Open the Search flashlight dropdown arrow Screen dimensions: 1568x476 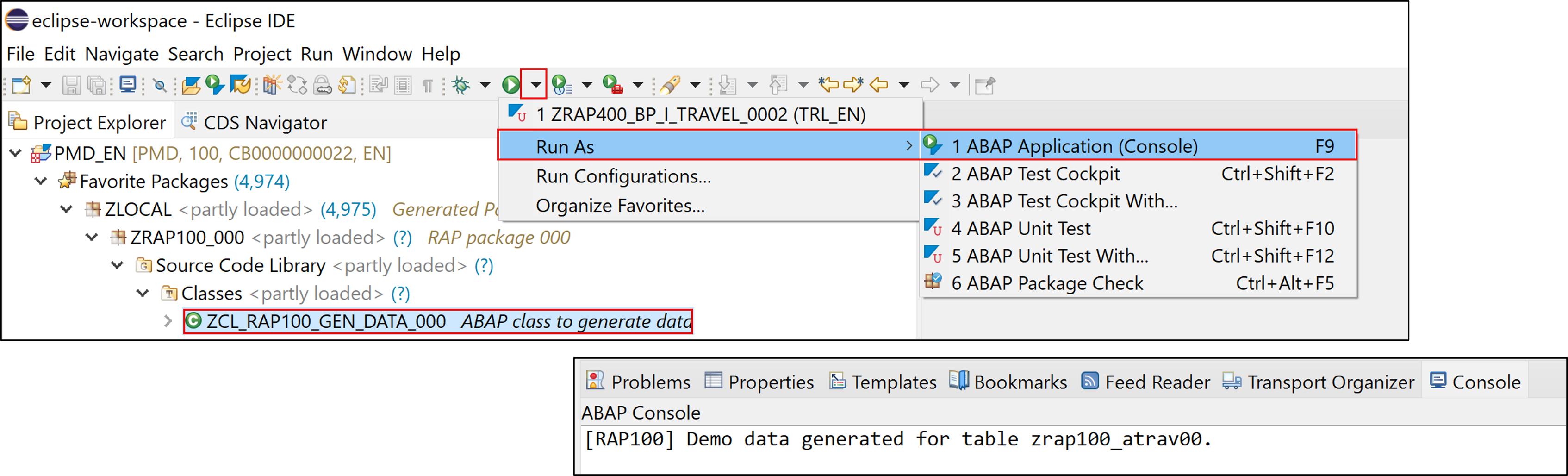click(695, 85)
